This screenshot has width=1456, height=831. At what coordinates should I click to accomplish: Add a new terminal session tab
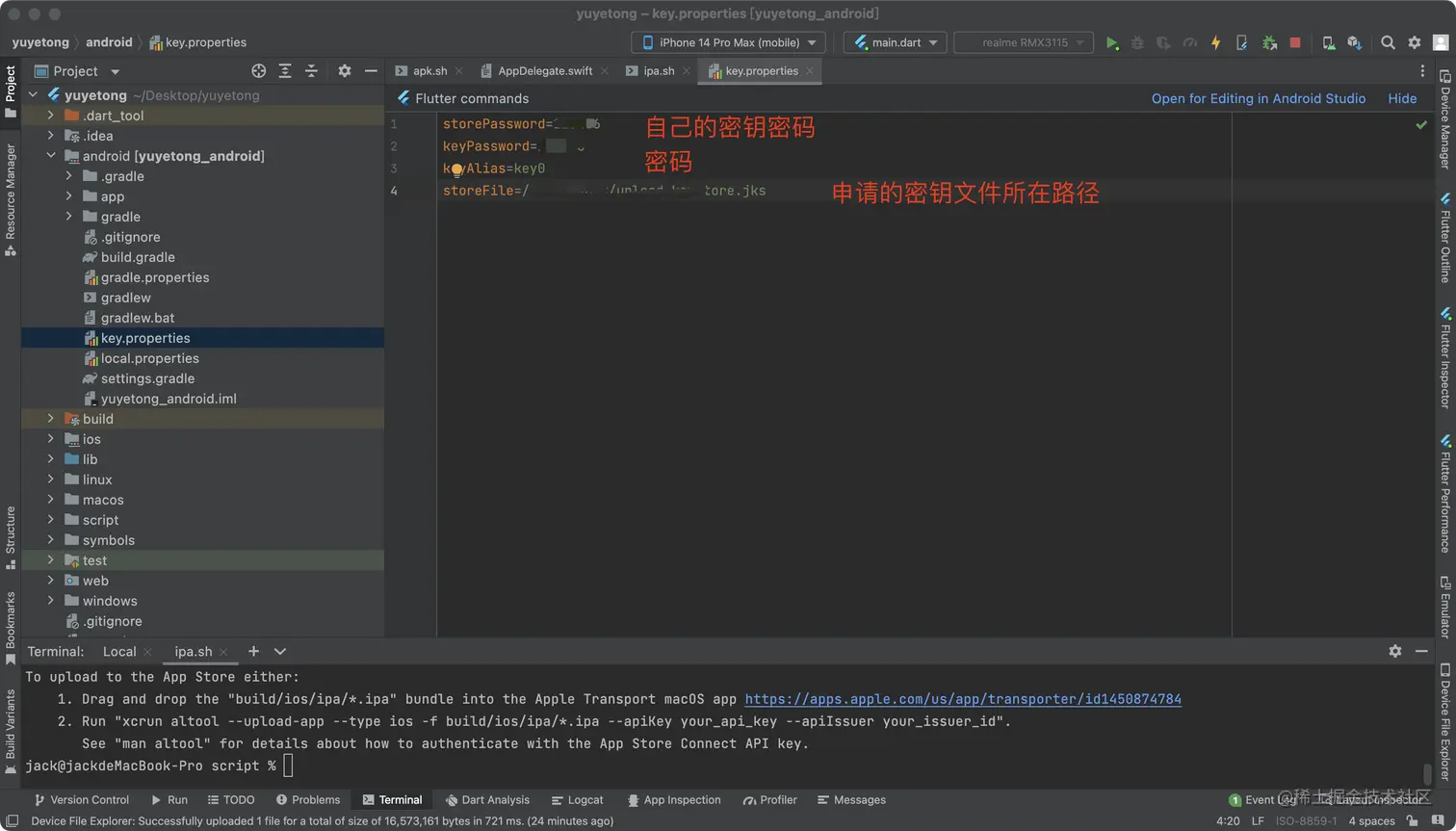tap(253, 652)
